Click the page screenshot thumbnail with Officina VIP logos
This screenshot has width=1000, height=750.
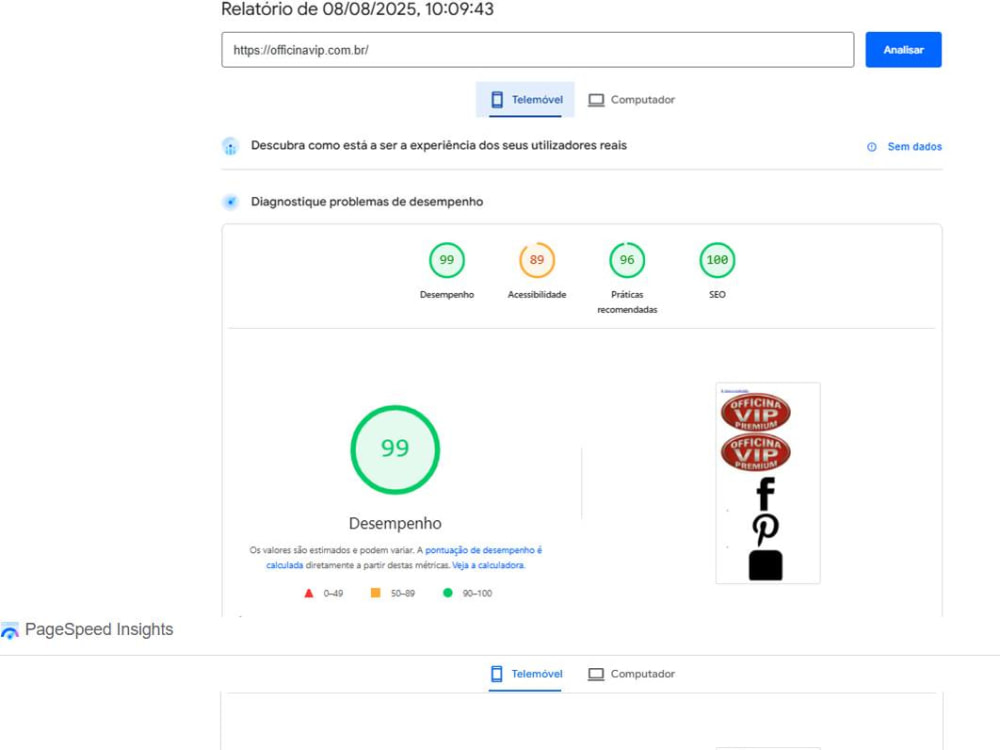pyautogui.click(x=768, y=483)
